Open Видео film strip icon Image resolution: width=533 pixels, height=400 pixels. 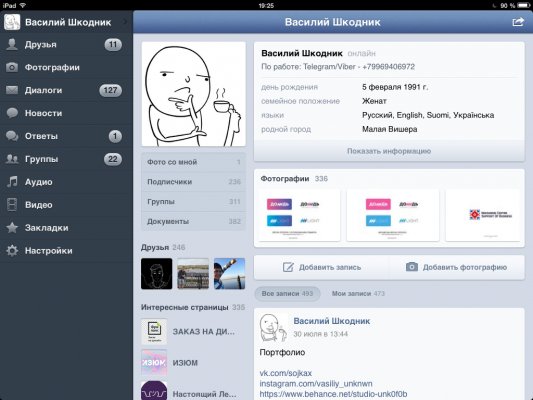click(x=12, y=205)
